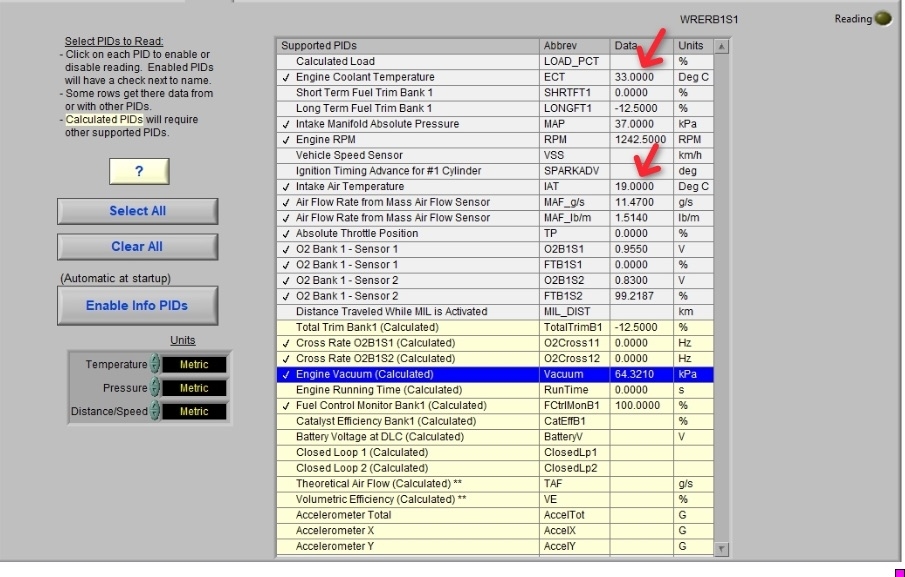Click the Vacuum value 64.3210
This screenshot has height=577, width=905.
634,374
